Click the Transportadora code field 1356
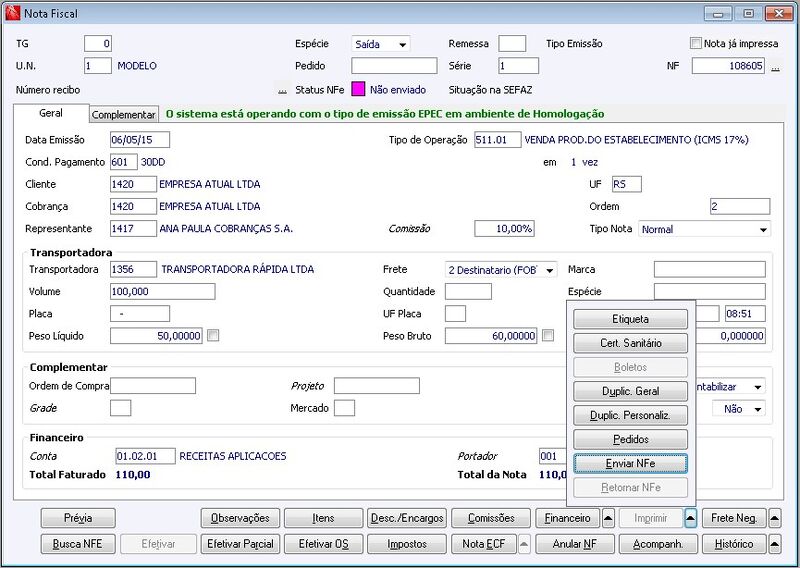The height and width of the screenshot is (568, 800). tap(133, 269)
